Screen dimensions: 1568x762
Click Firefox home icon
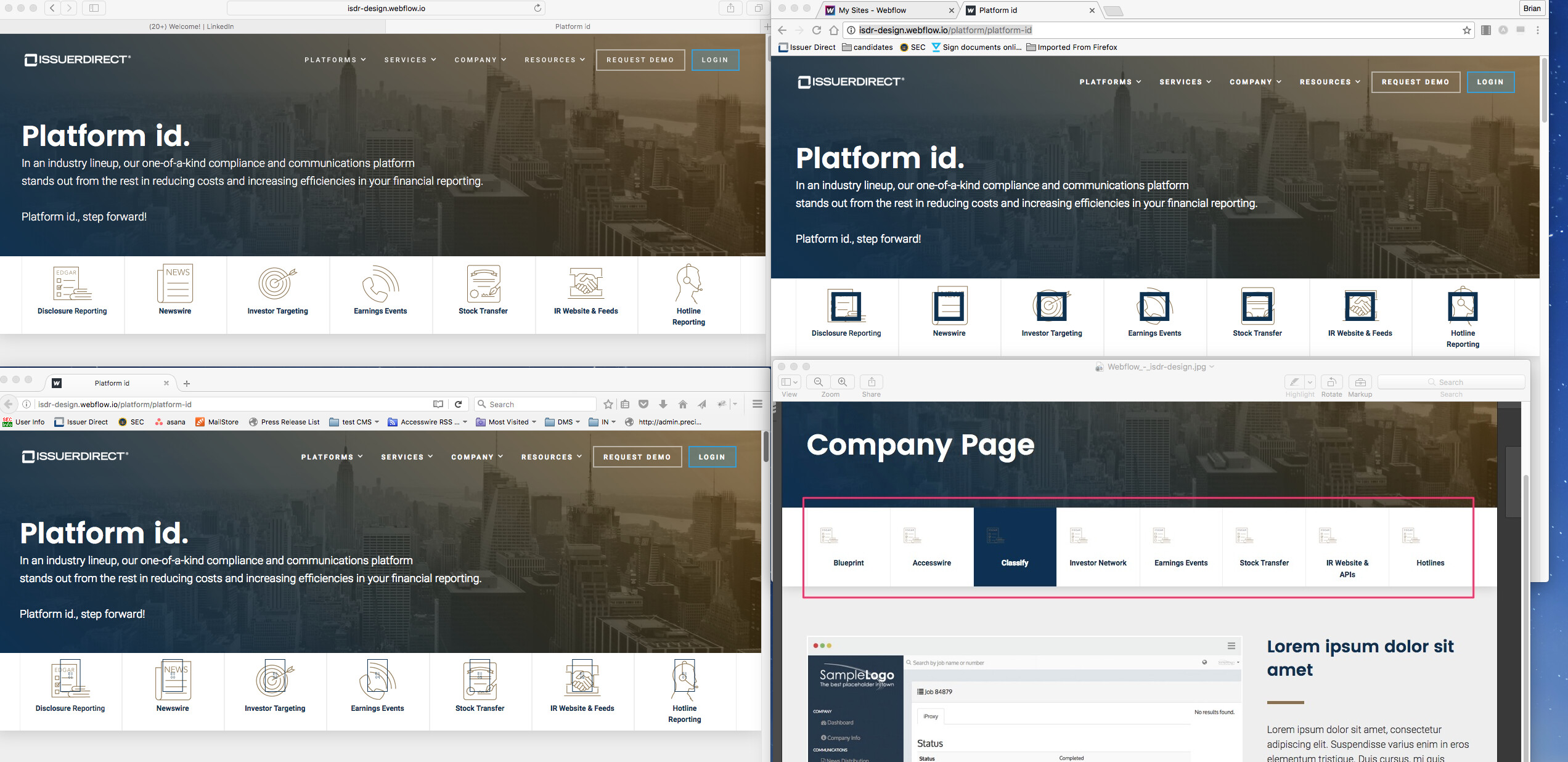tap(682, 404)
